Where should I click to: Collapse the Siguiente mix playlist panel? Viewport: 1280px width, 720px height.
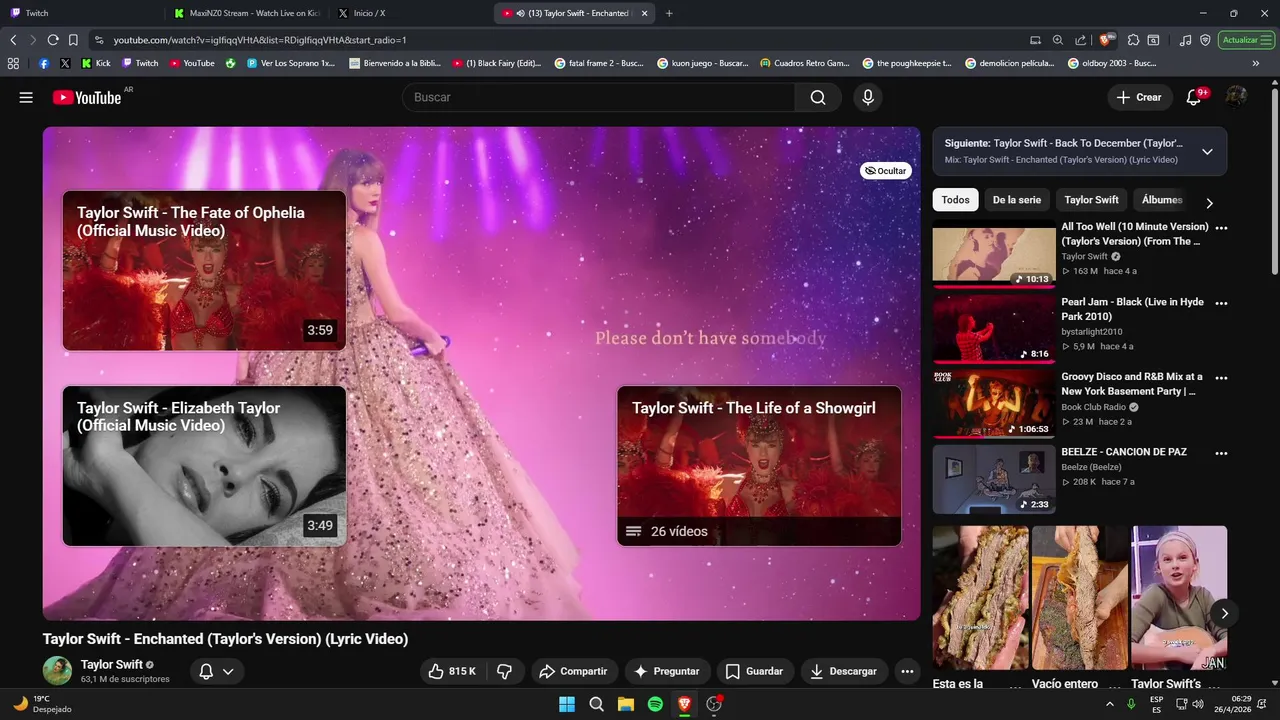click(1207, 152)
